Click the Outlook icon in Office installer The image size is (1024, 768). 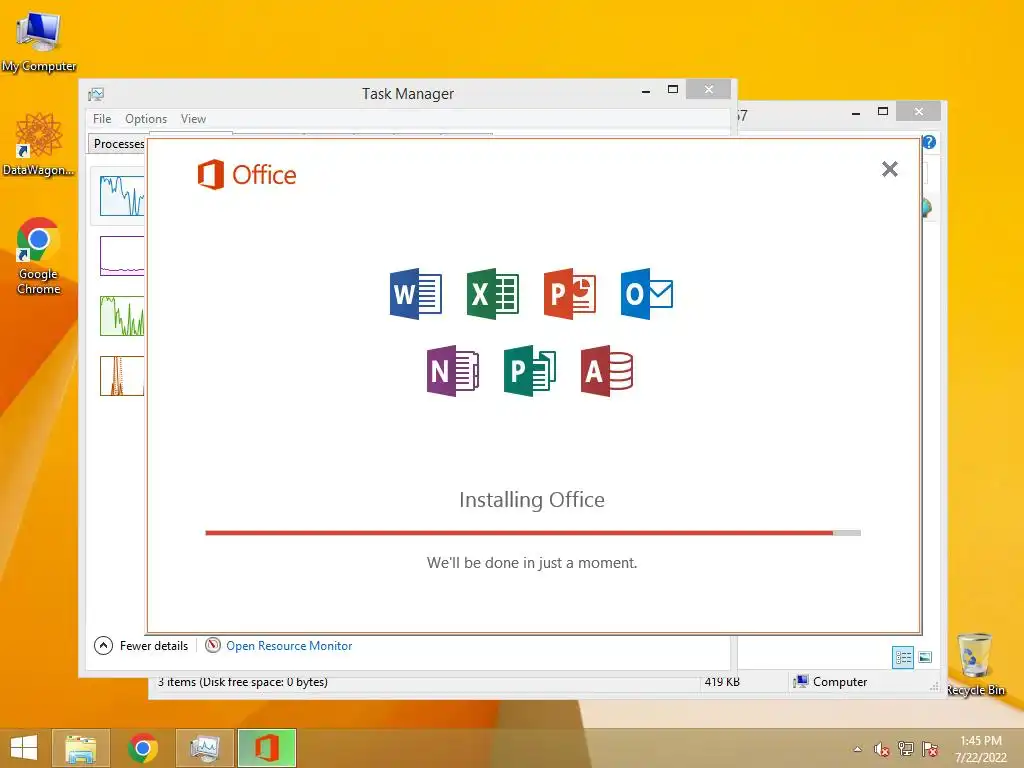647,294
